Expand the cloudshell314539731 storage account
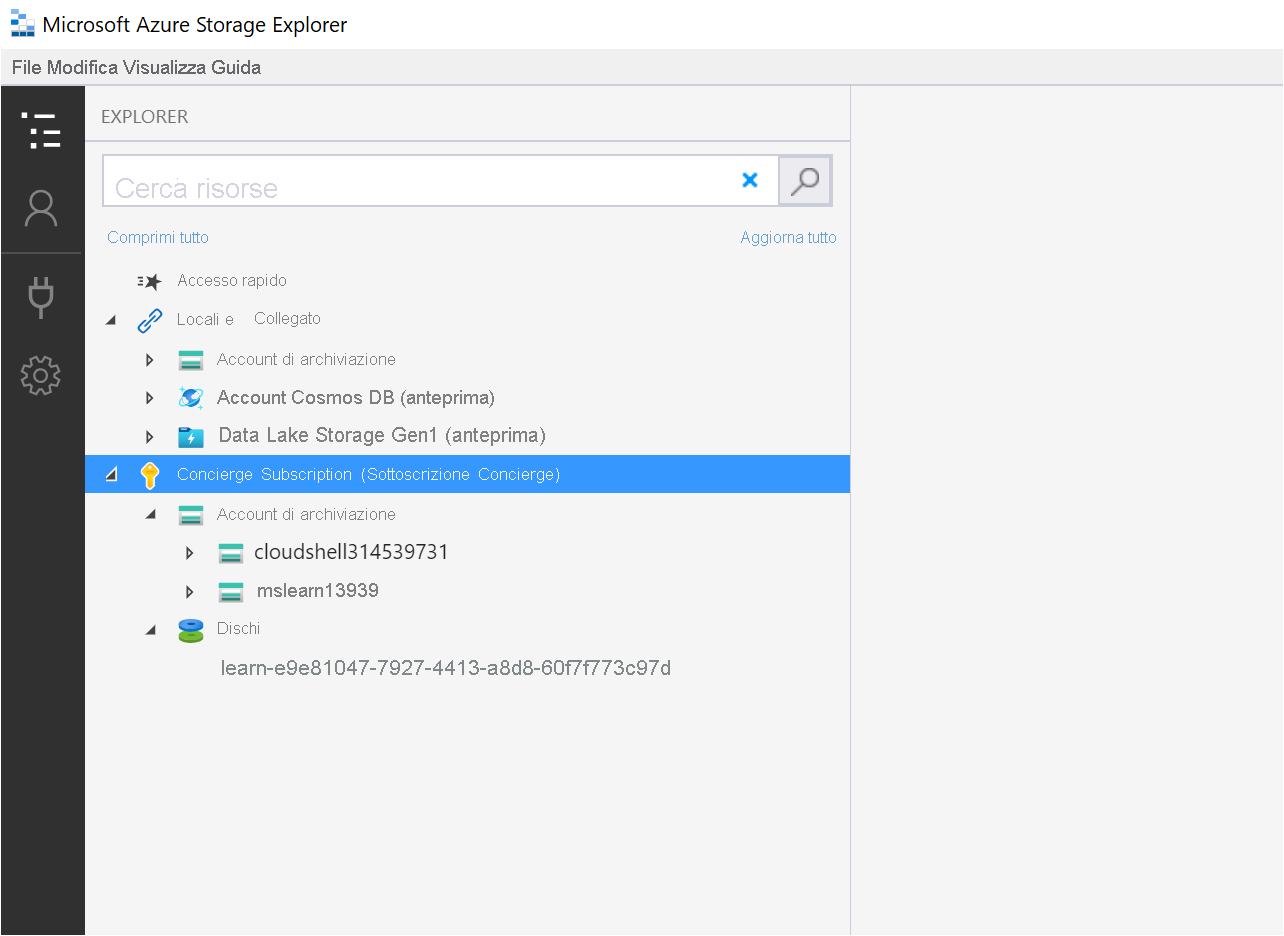1284x936 pixels. [190, 553]
